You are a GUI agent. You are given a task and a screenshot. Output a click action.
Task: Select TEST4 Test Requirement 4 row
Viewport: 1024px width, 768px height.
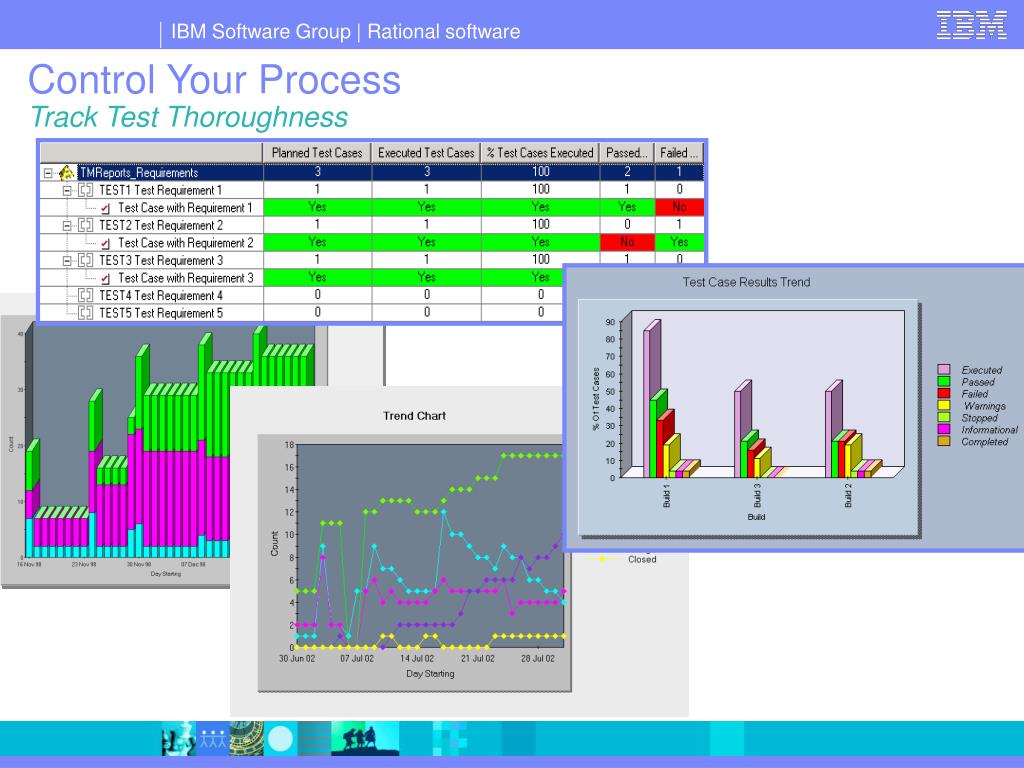coord(302,296)
